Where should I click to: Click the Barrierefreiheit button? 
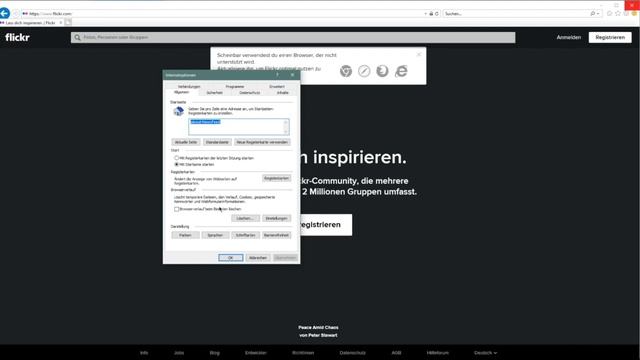point(276,235)
